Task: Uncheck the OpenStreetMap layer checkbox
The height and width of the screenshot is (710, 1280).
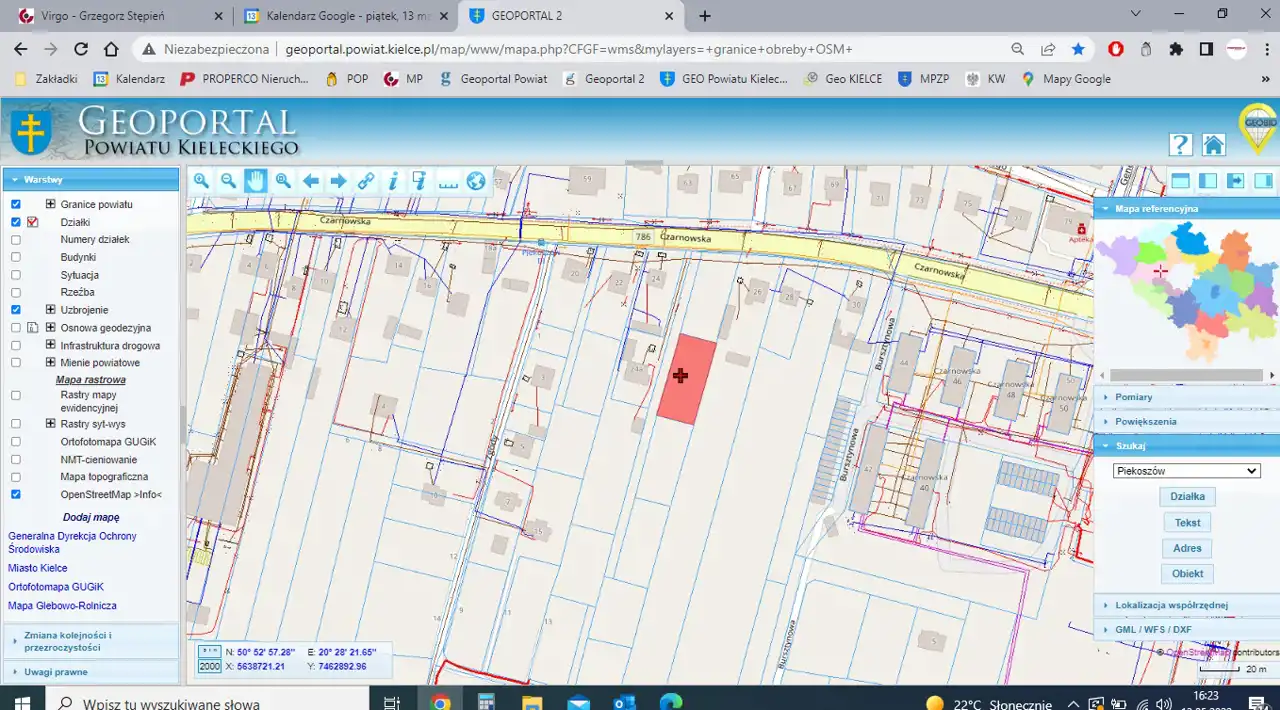Action: (16, 494)
